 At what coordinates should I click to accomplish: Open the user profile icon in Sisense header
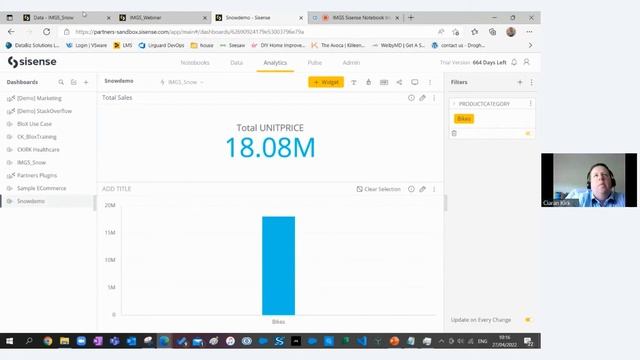pyautogui.click(x=527, y=62)
